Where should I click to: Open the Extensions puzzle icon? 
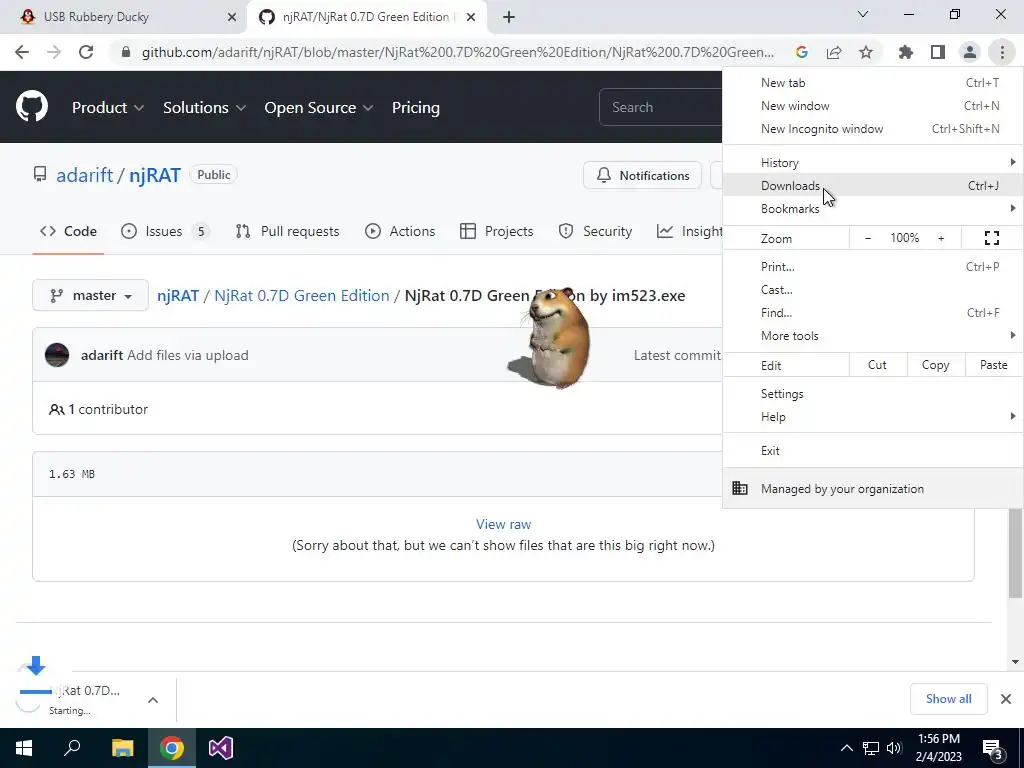point(906,52)
